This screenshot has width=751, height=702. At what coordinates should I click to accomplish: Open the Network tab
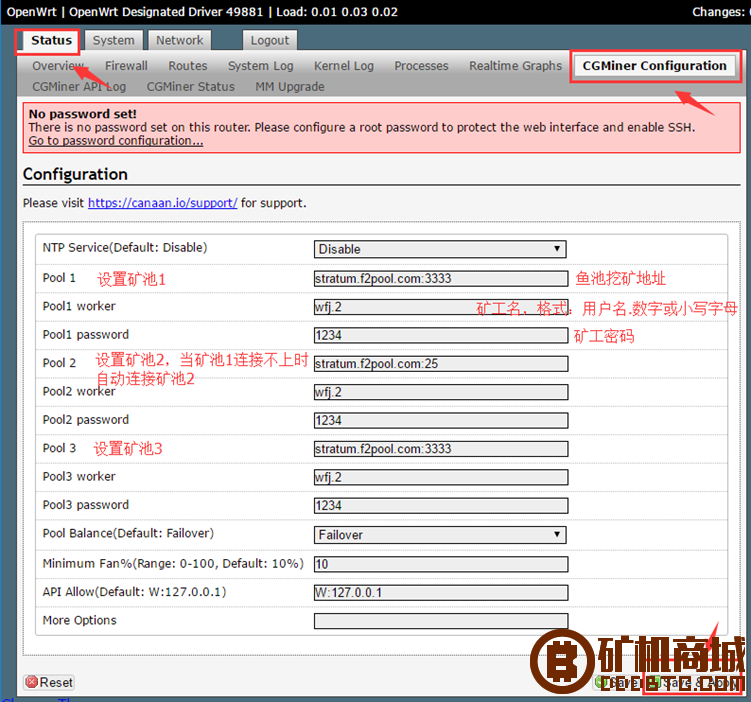click(180, 40)
